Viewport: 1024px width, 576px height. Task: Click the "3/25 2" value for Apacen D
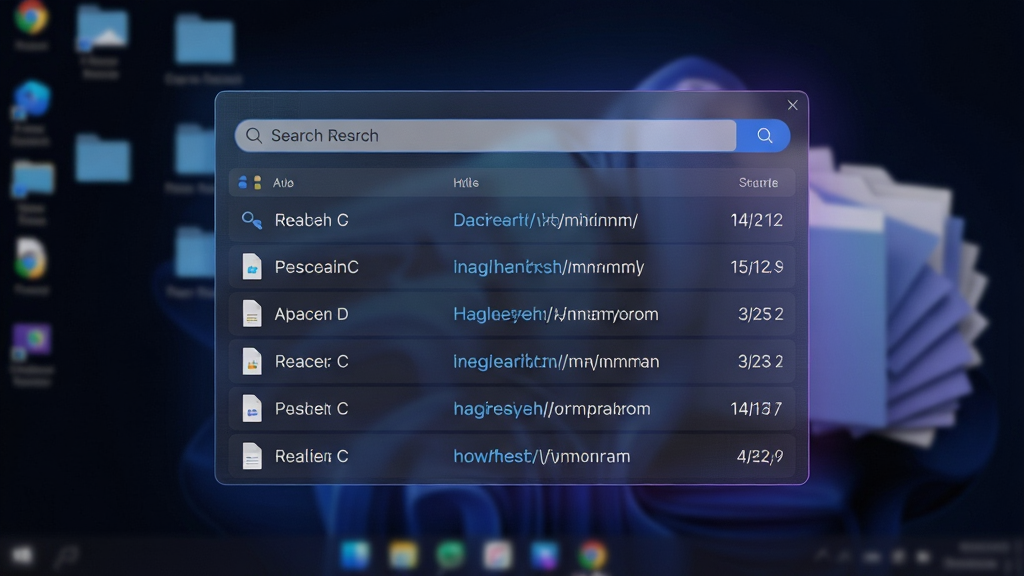[760, 314]
